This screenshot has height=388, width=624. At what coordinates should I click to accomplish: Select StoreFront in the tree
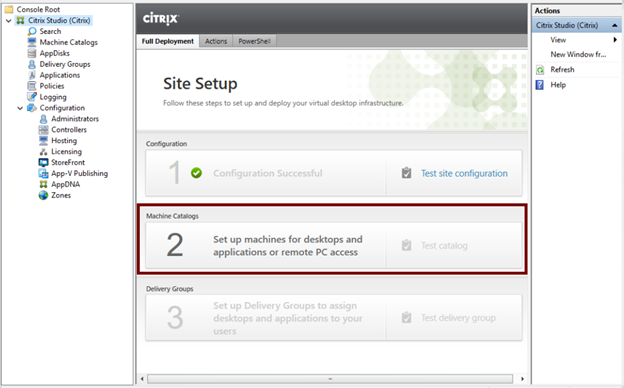[x=68, y=162]
